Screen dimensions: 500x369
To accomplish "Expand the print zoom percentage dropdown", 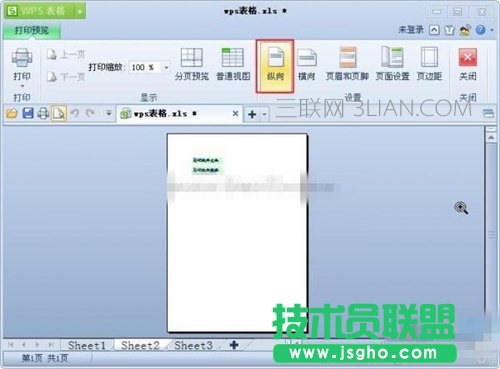I will pyautogui.click(x=166, y=68).
